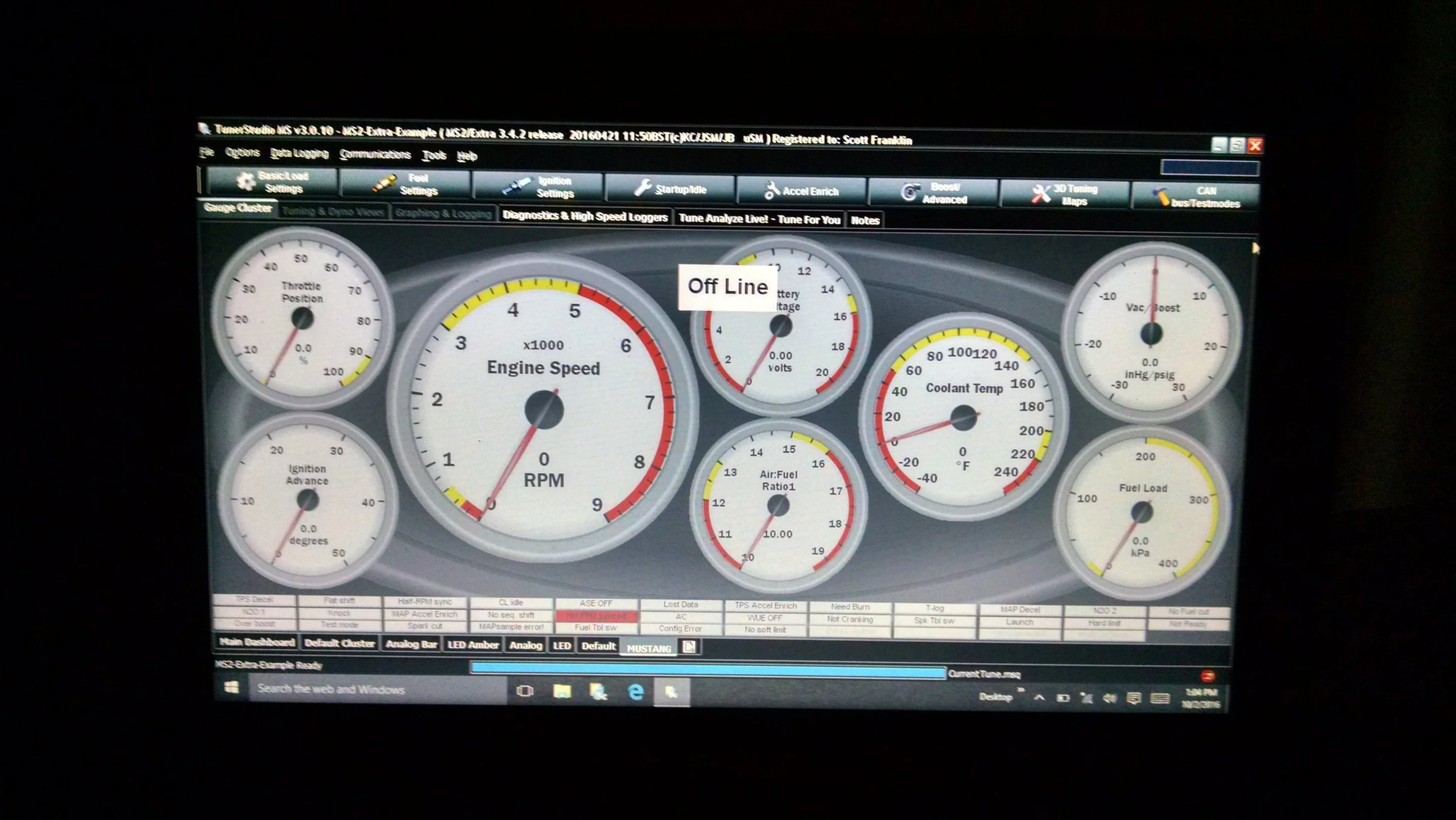Viewport: 1456px width, 820px height.
Task: Click the Coolant Temp gauge
Action: [x=963, y=417]
